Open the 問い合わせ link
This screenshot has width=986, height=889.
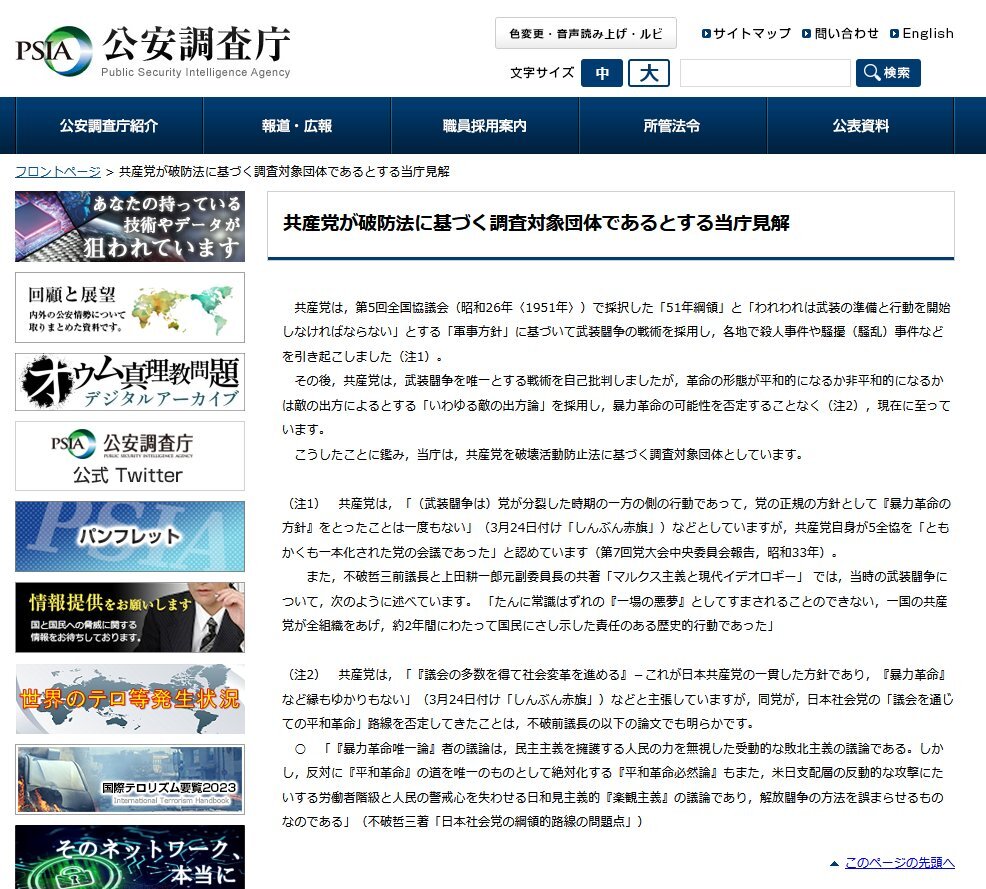point(840,33)
